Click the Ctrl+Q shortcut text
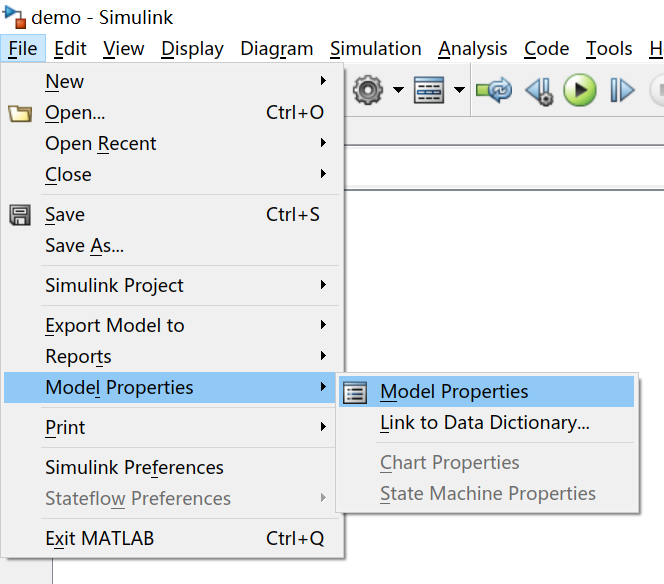The image size is (664, 584). click(x=295, y=539)
